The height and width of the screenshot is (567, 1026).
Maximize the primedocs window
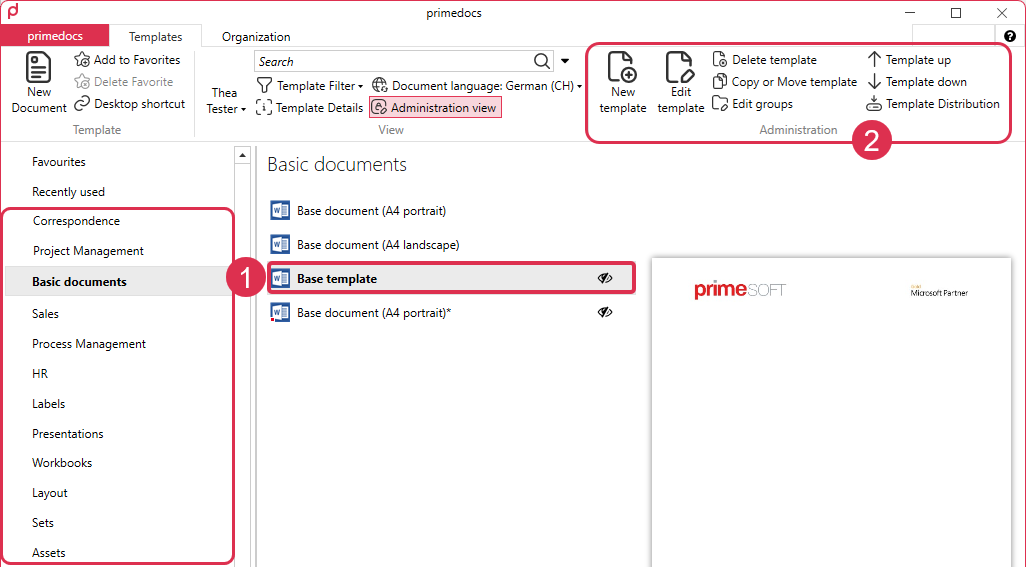pos(956,13)
